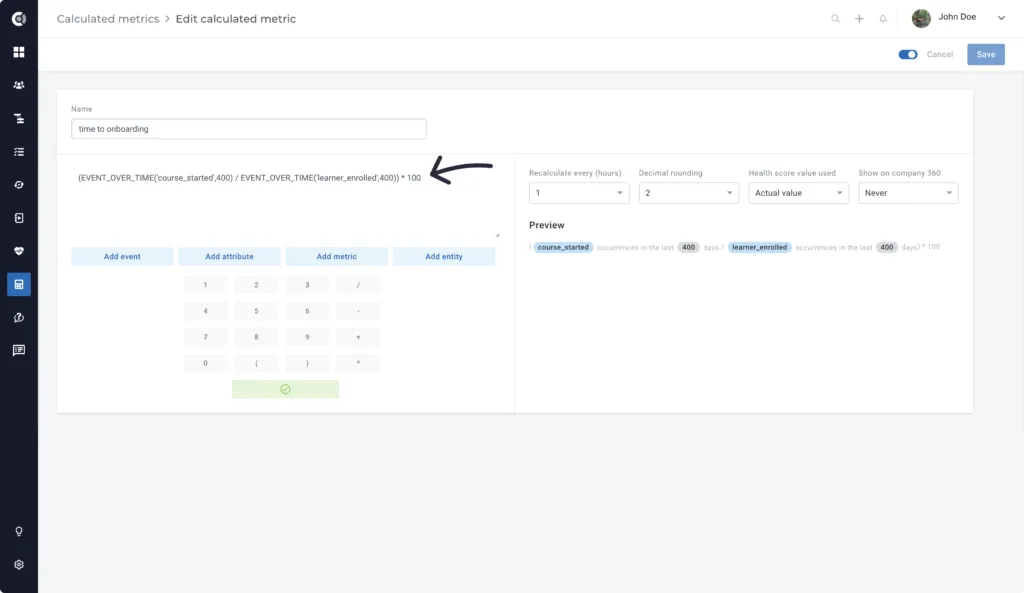Click the keypad digit 7 key
The width and height of the screenshot is (1024, 593).
point(205,337)
